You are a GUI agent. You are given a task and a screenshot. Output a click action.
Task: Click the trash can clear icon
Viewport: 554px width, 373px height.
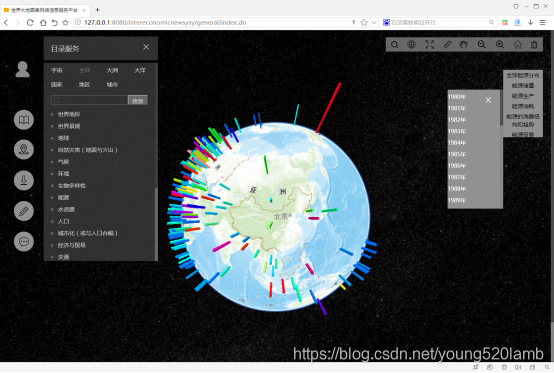(534, 45)
